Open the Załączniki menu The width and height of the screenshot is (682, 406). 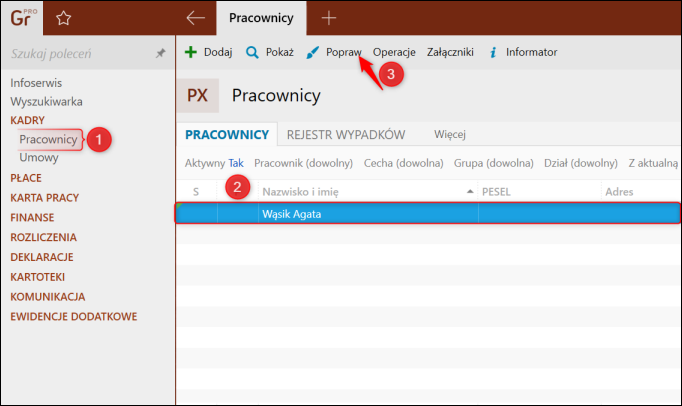tap(450, 52)
